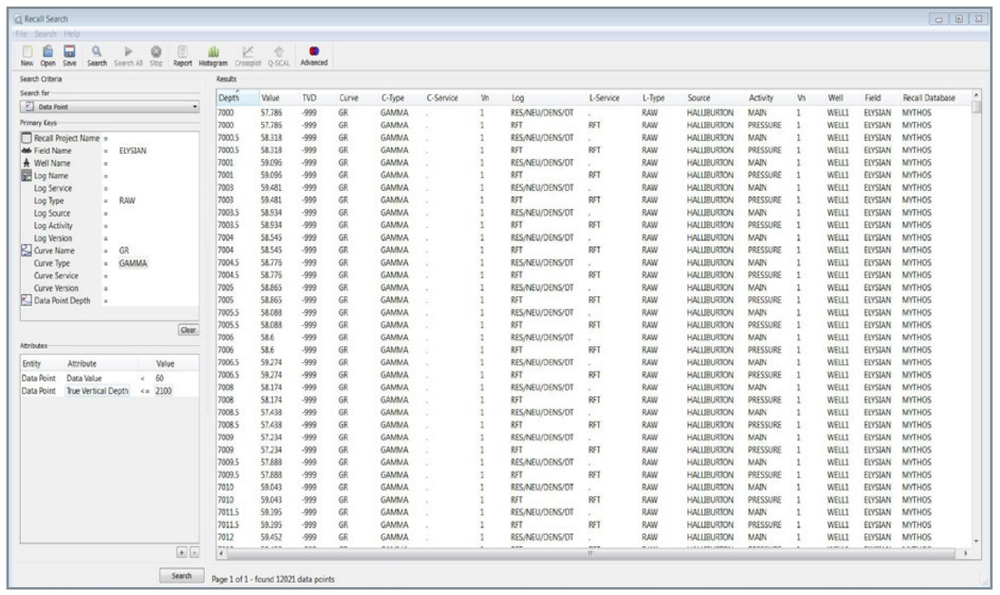Image resolution: width=1000 pixels, height=595 pixels.
Task: Click the New toolbar icon
Action: (27, 55)
